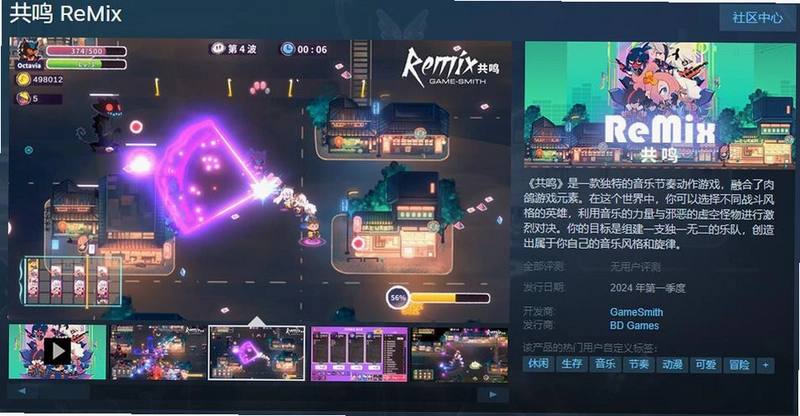Click the 全部评测 label
The width and height of the screenshot is (800, 416).
tap(544, 266)
